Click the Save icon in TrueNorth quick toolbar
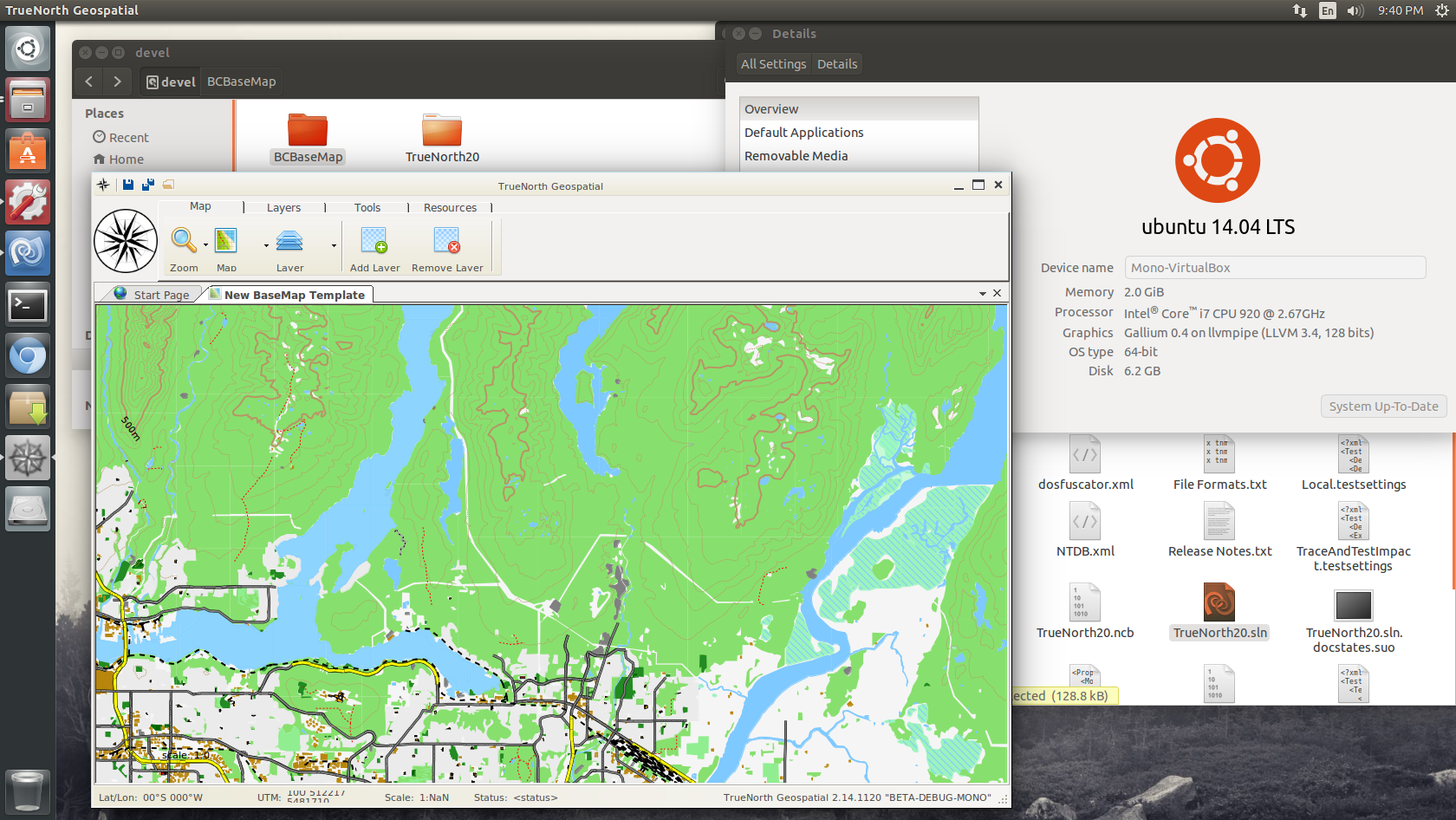Screen dimensions: 1456x820 pos(128,185)
